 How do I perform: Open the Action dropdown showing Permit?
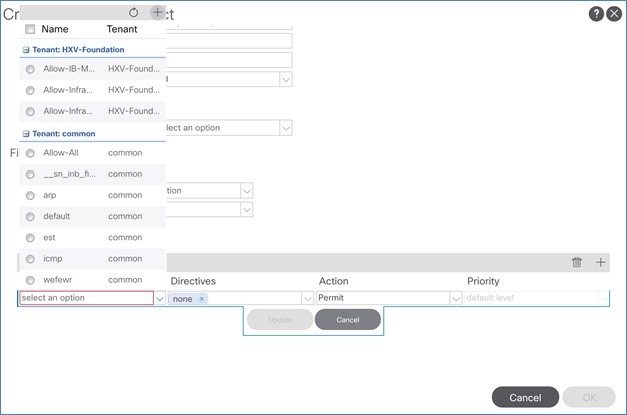point(455,298)
